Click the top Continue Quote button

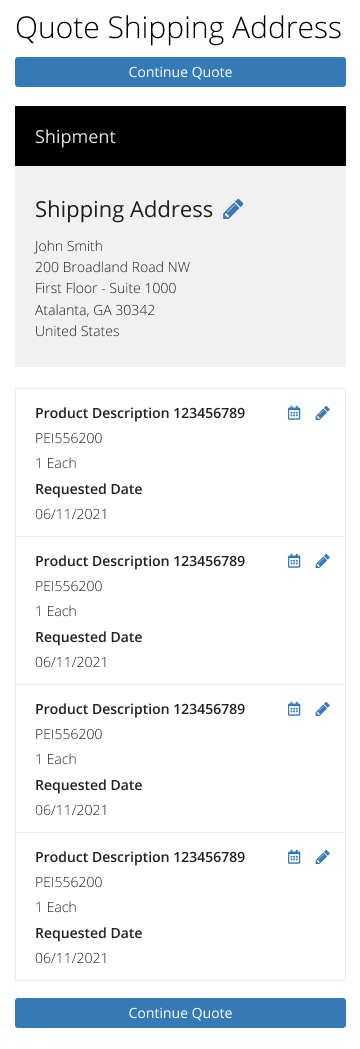tap(180, 72)
